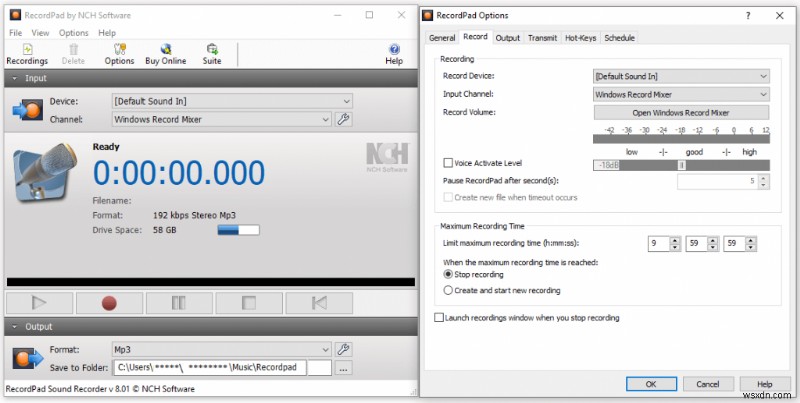
Task: Click the Stop playback button
Action: pos(249,303)
